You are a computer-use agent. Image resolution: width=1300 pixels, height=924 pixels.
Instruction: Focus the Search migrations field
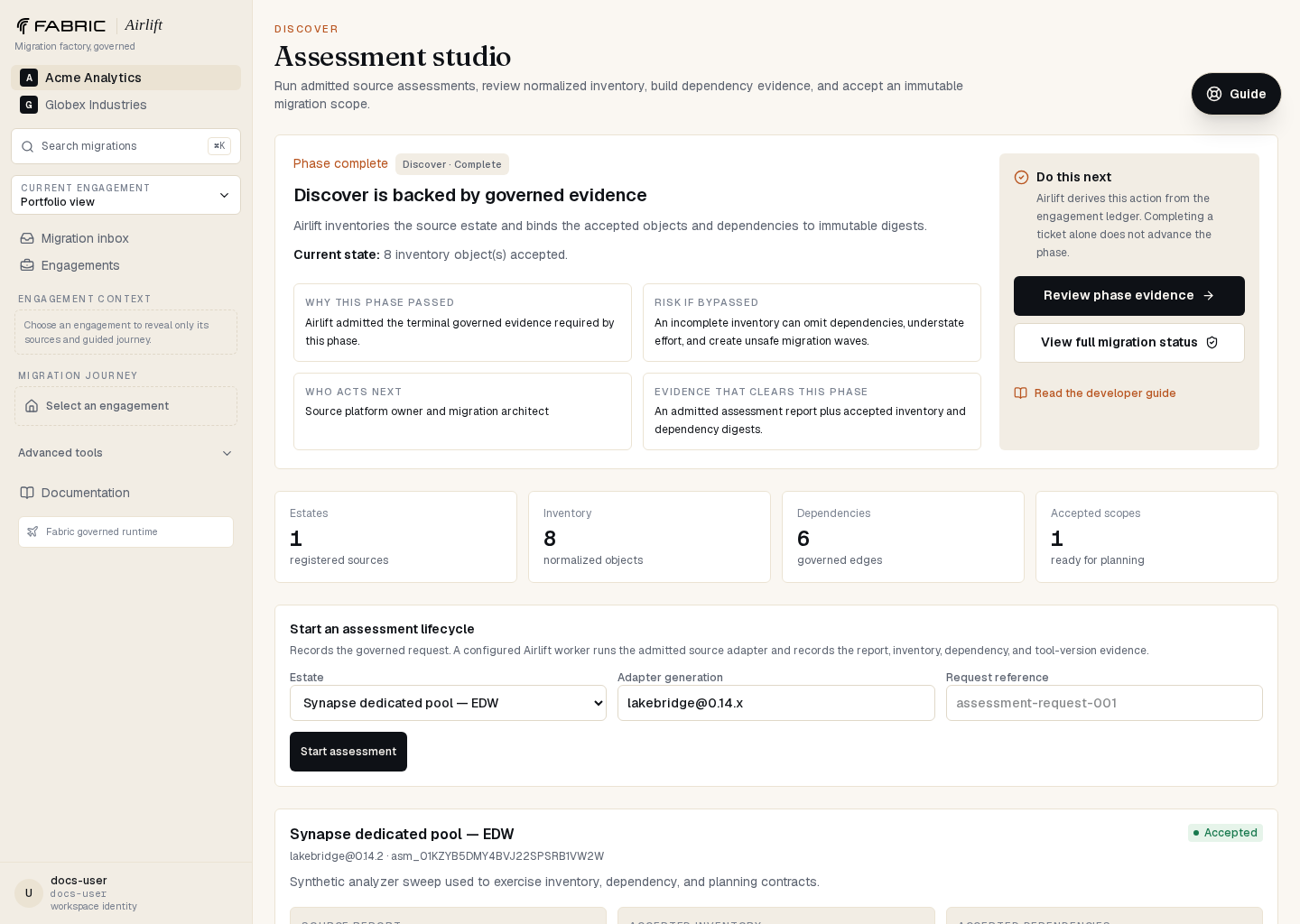click(125, 146)
